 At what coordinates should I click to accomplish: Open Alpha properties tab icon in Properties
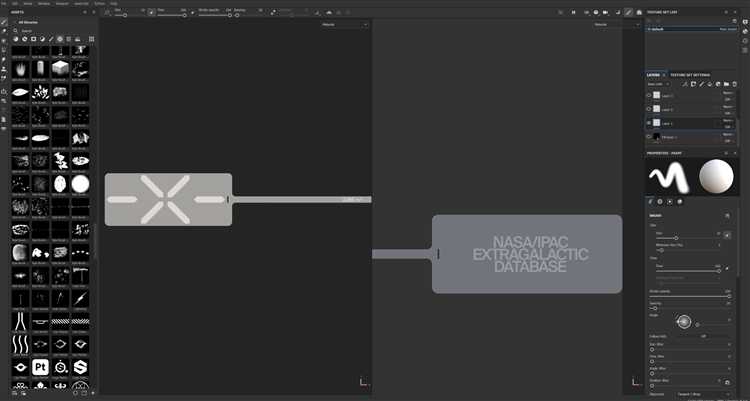[x=660, y=202]
